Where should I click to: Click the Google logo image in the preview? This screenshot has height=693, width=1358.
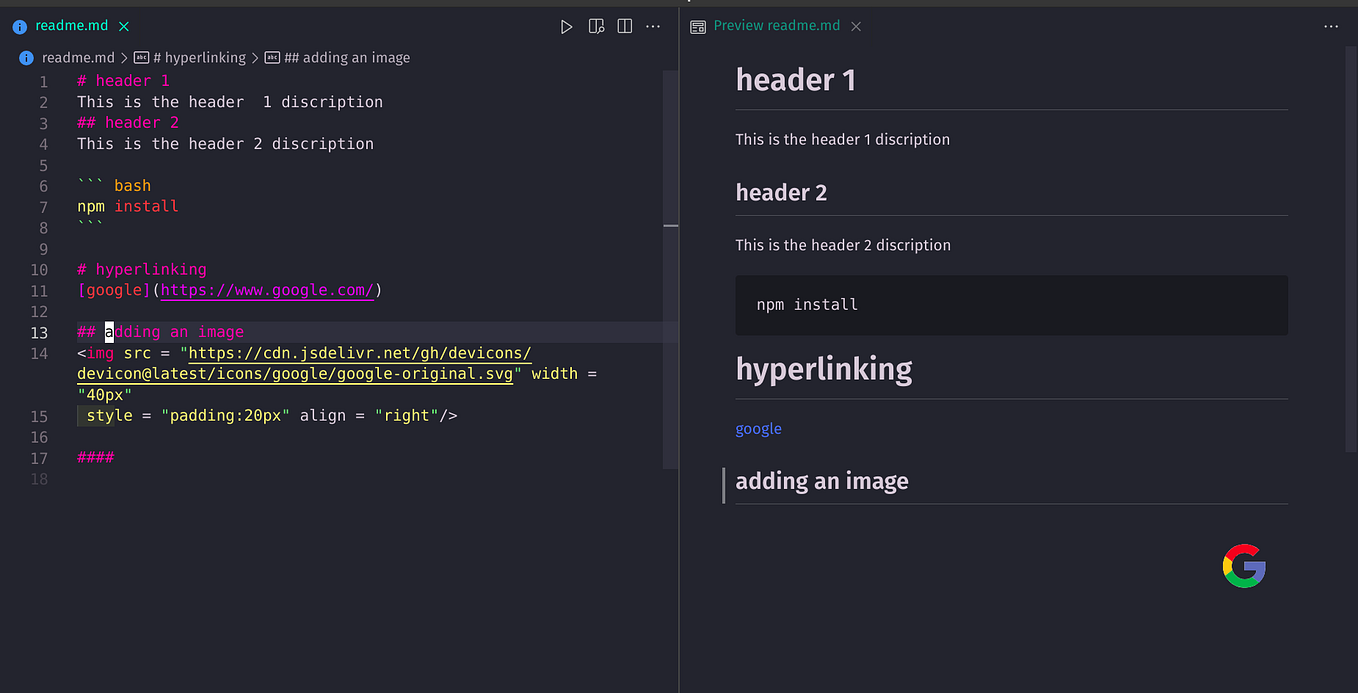click(x=1243, y=567)
